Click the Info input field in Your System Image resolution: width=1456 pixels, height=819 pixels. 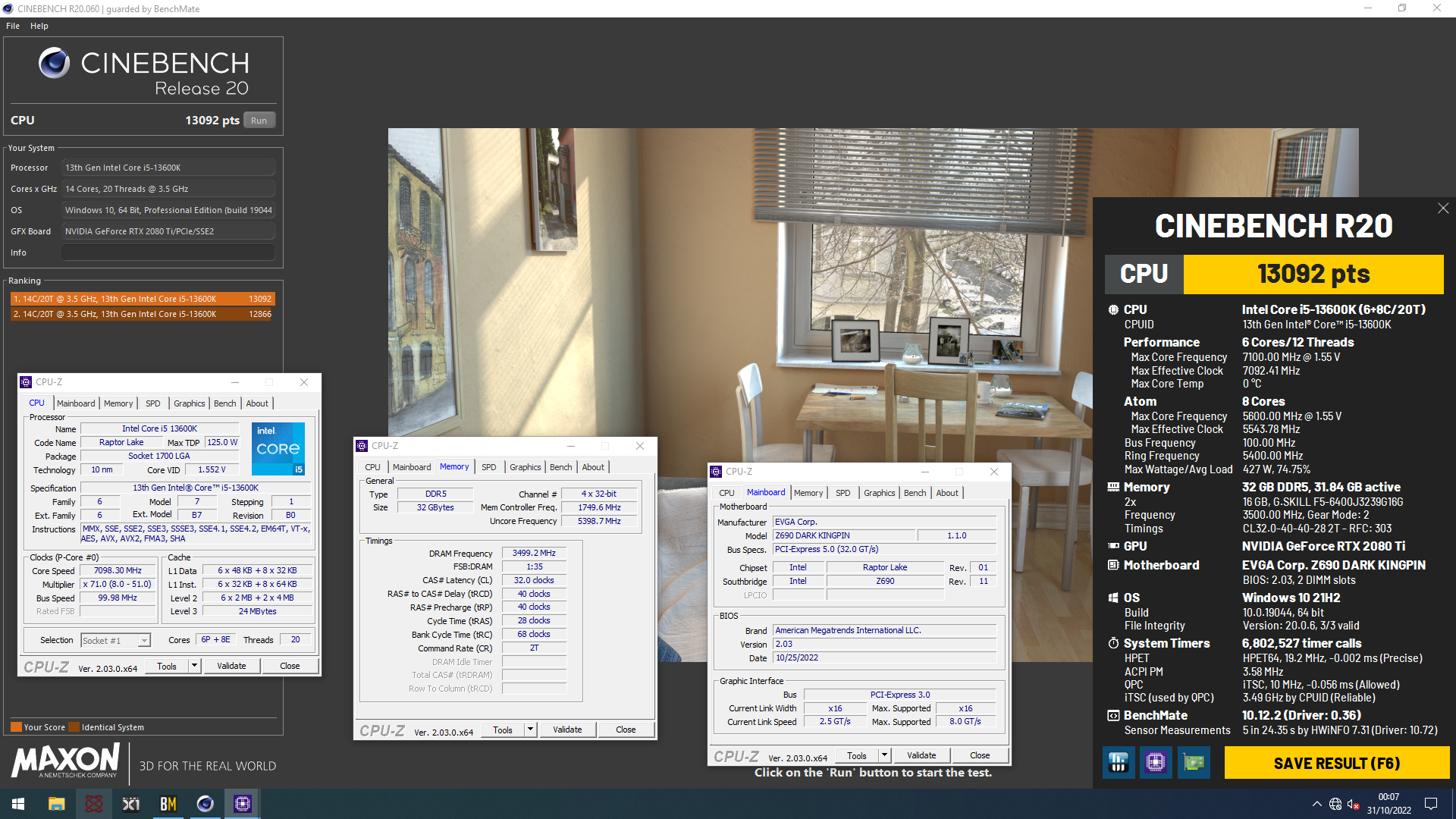(168, 253)
